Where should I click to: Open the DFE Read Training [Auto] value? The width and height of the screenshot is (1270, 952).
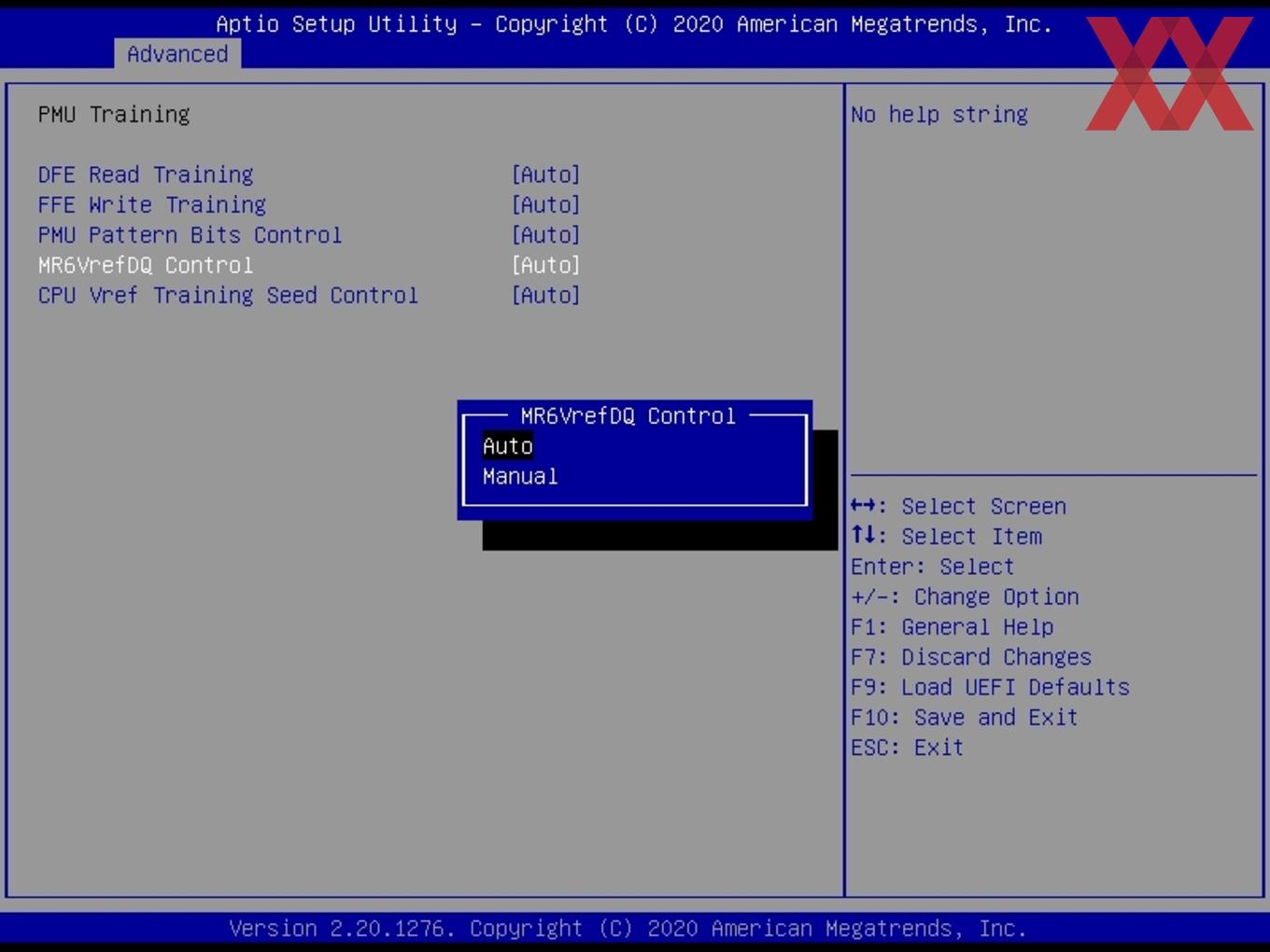546,175
